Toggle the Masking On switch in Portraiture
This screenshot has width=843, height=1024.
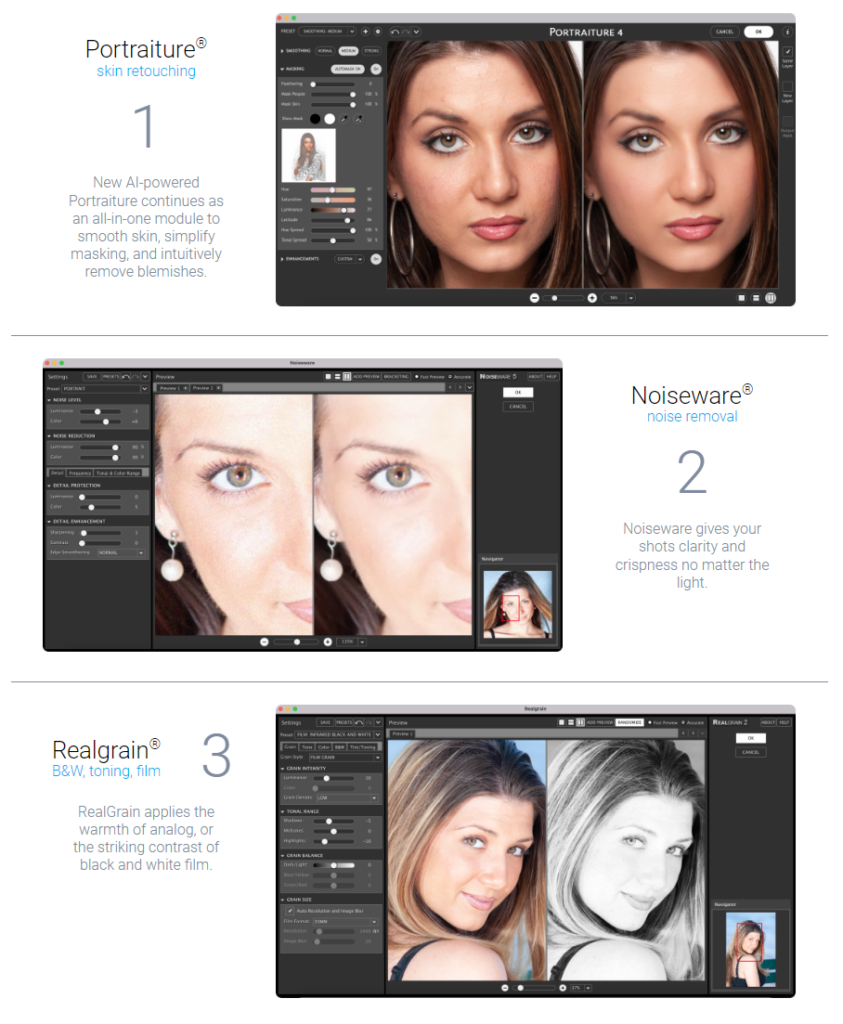click(x=375, y=69)
